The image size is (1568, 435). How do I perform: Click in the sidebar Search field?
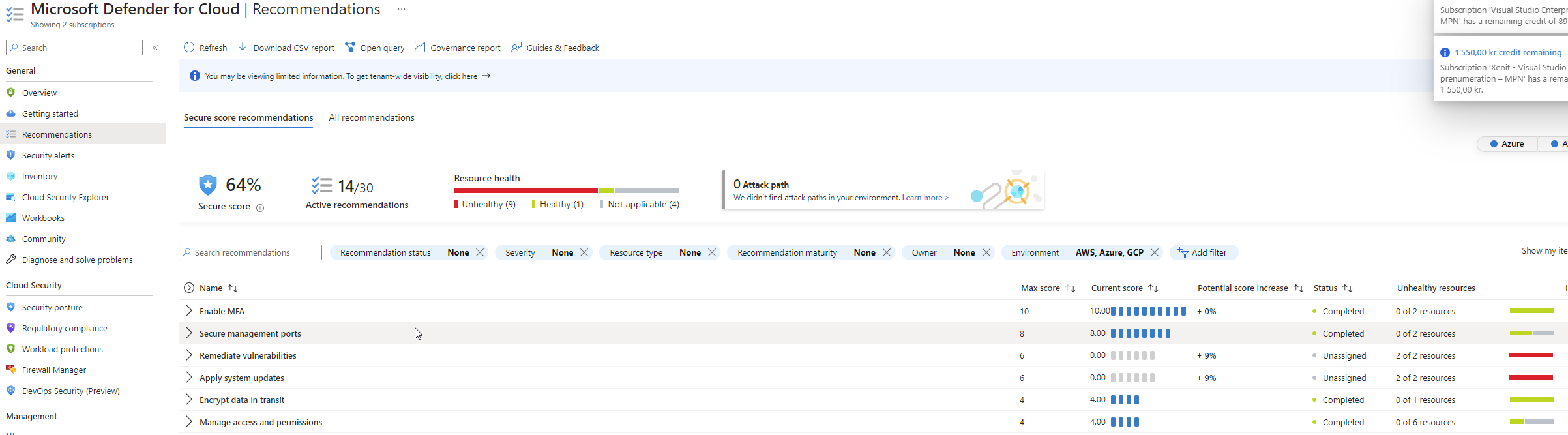74,48
